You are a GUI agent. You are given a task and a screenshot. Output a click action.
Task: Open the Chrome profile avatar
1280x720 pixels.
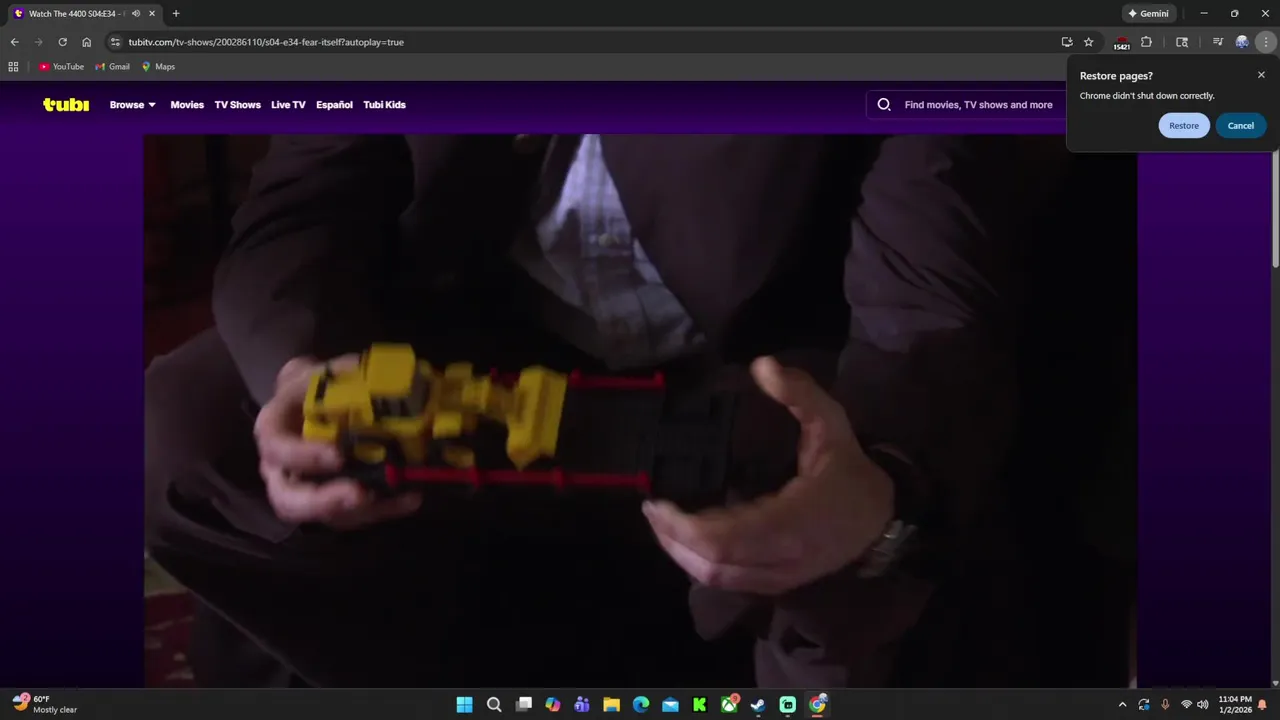click(x=1242, y=42)
